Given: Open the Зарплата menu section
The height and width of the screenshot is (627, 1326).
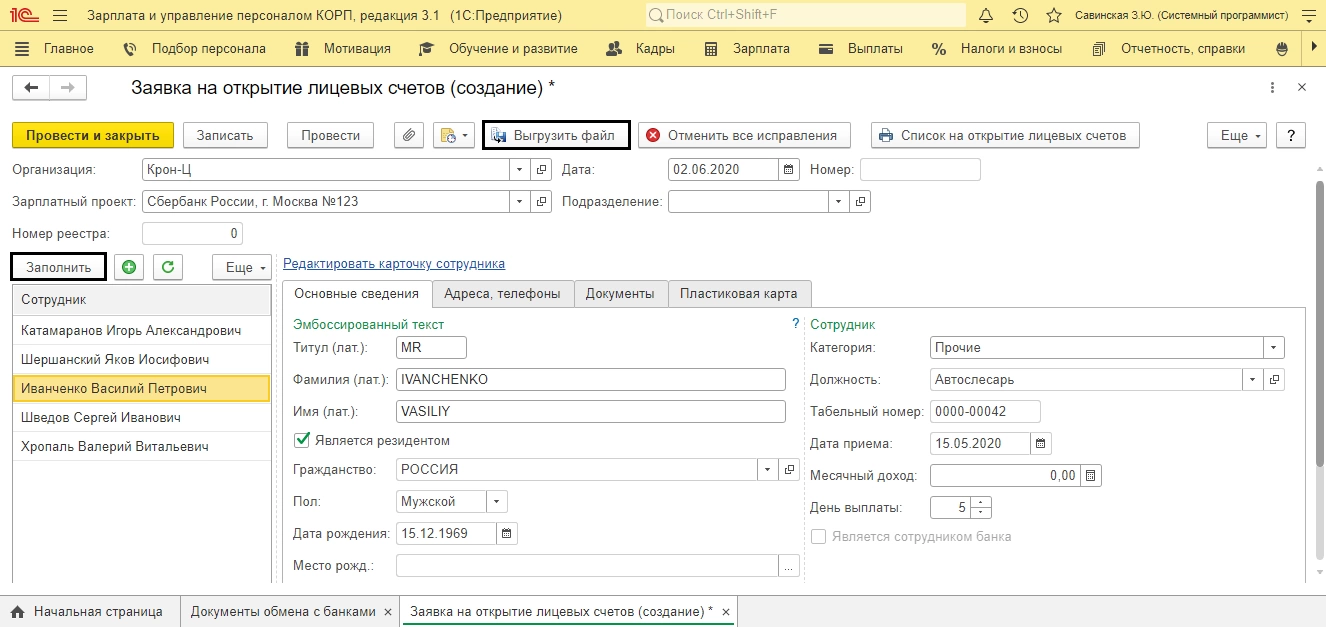Looking at the screenshot, I should click(760, 48).
